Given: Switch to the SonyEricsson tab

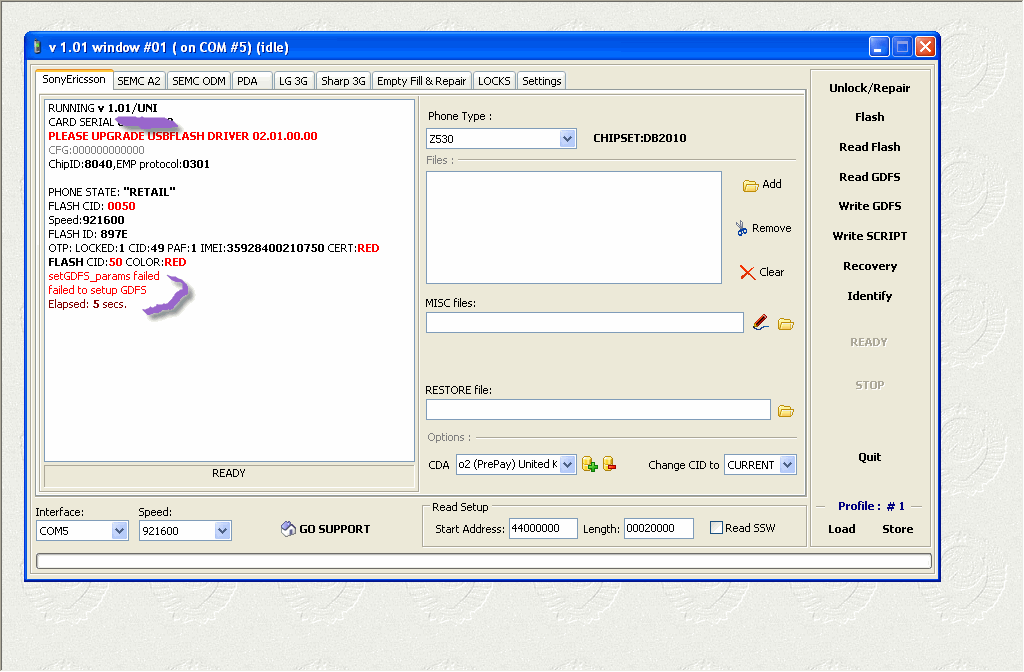Looking at the screenshot, I should point(74,79).
